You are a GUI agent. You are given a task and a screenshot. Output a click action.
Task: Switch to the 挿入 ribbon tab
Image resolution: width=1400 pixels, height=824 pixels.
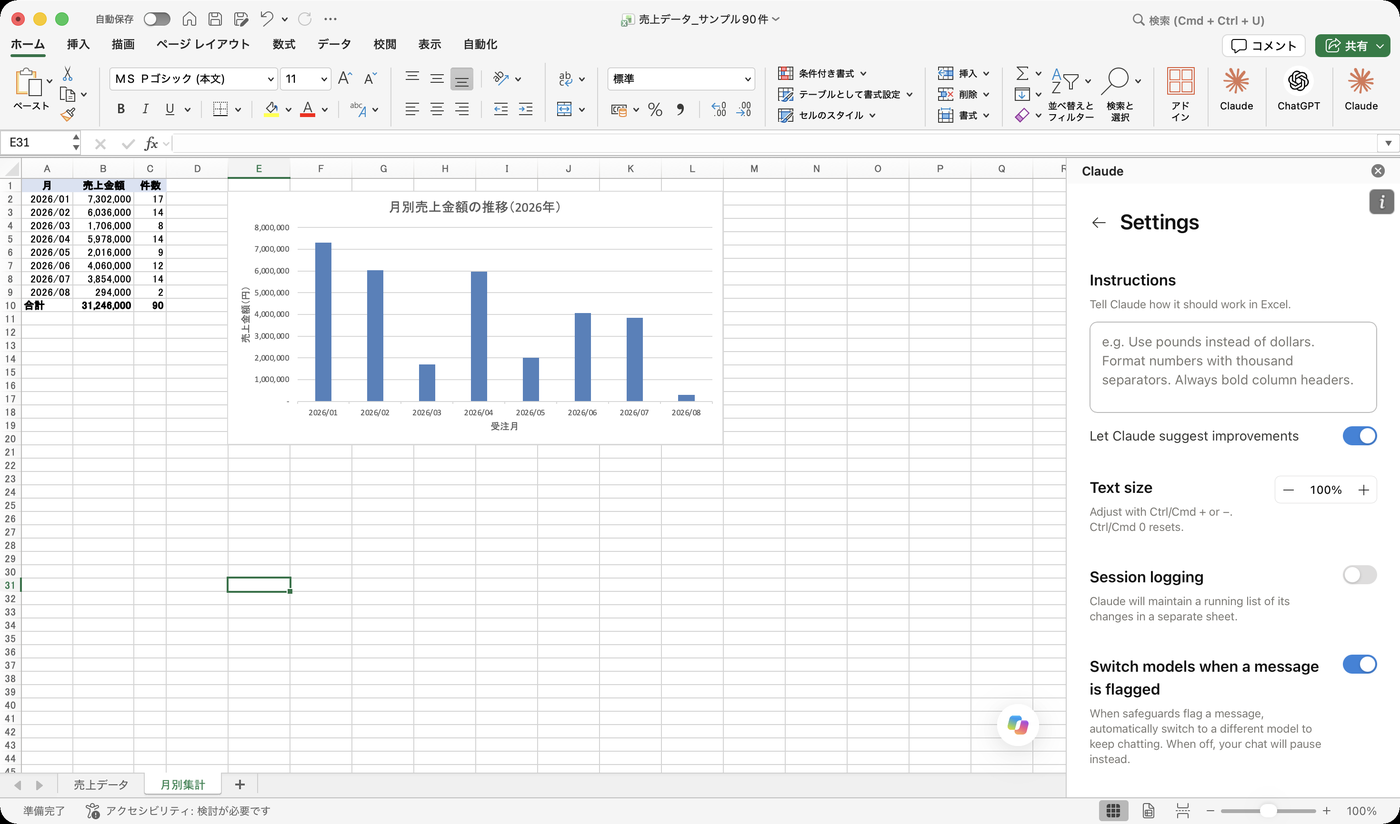pos(78,44)
